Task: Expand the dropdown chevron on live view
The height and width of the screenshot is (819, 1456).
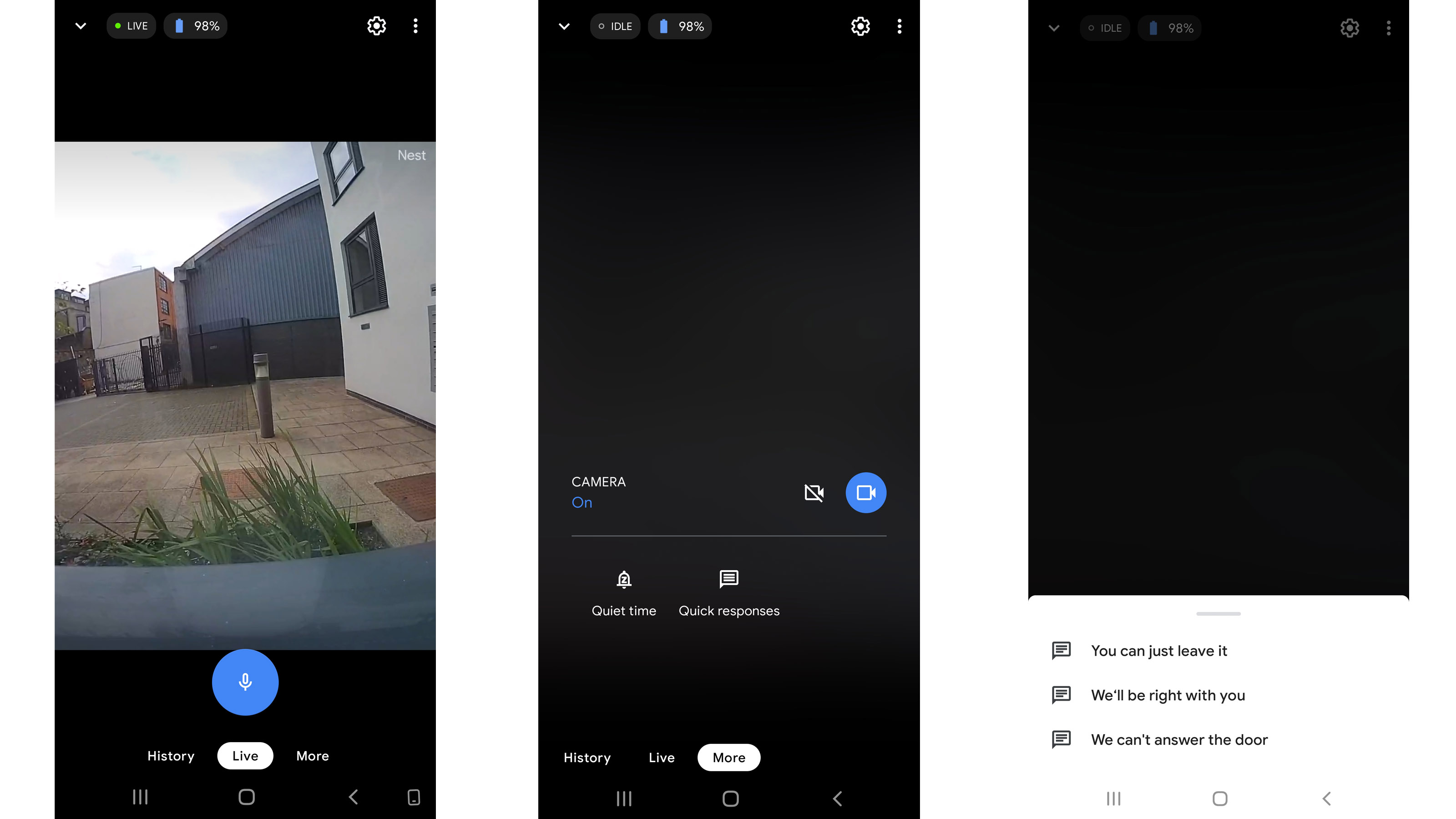Action: [x=80, y=25]
